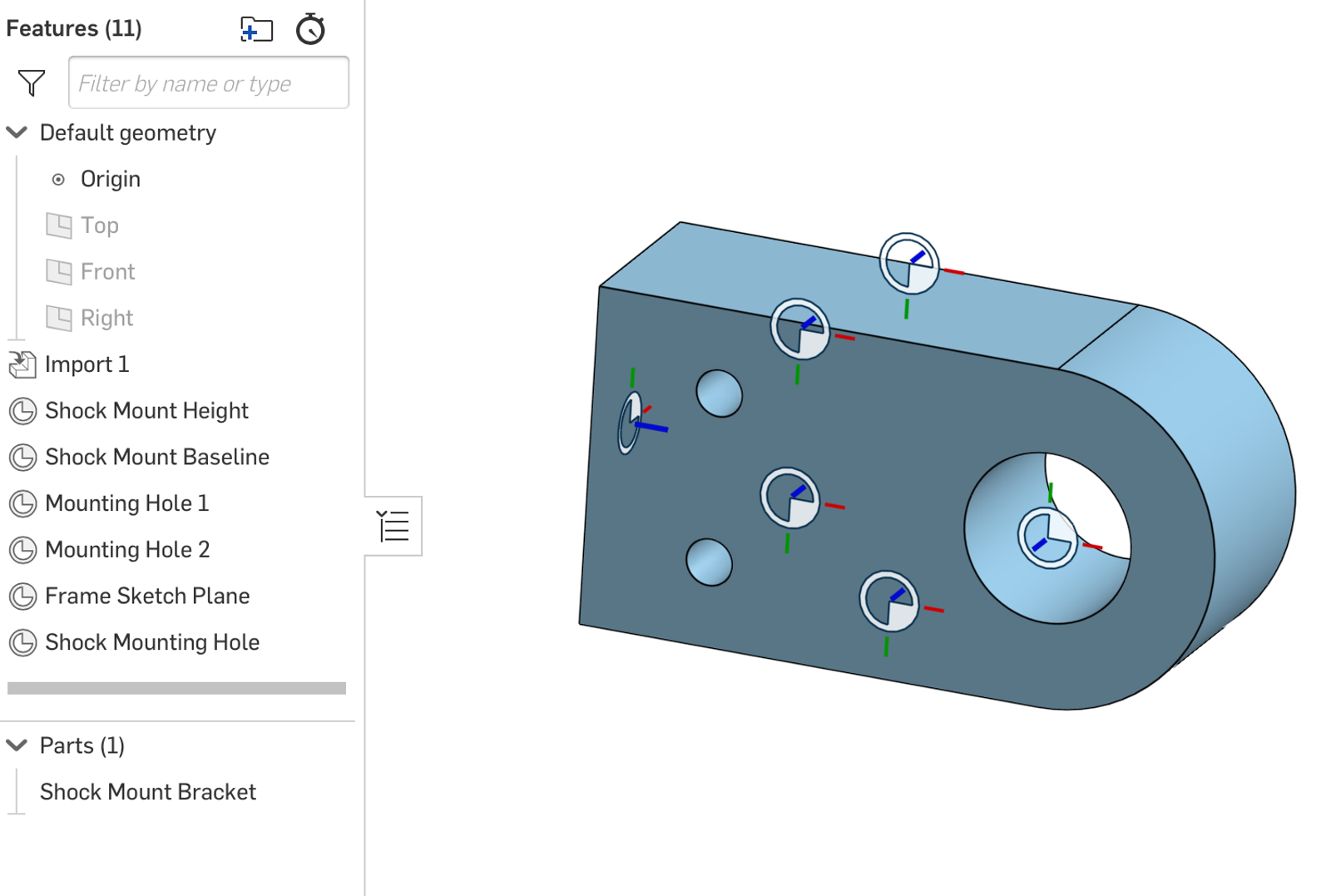
Task: Select the Front plane in feature tree
Action: pyautogui.click(x=107, y=272)
